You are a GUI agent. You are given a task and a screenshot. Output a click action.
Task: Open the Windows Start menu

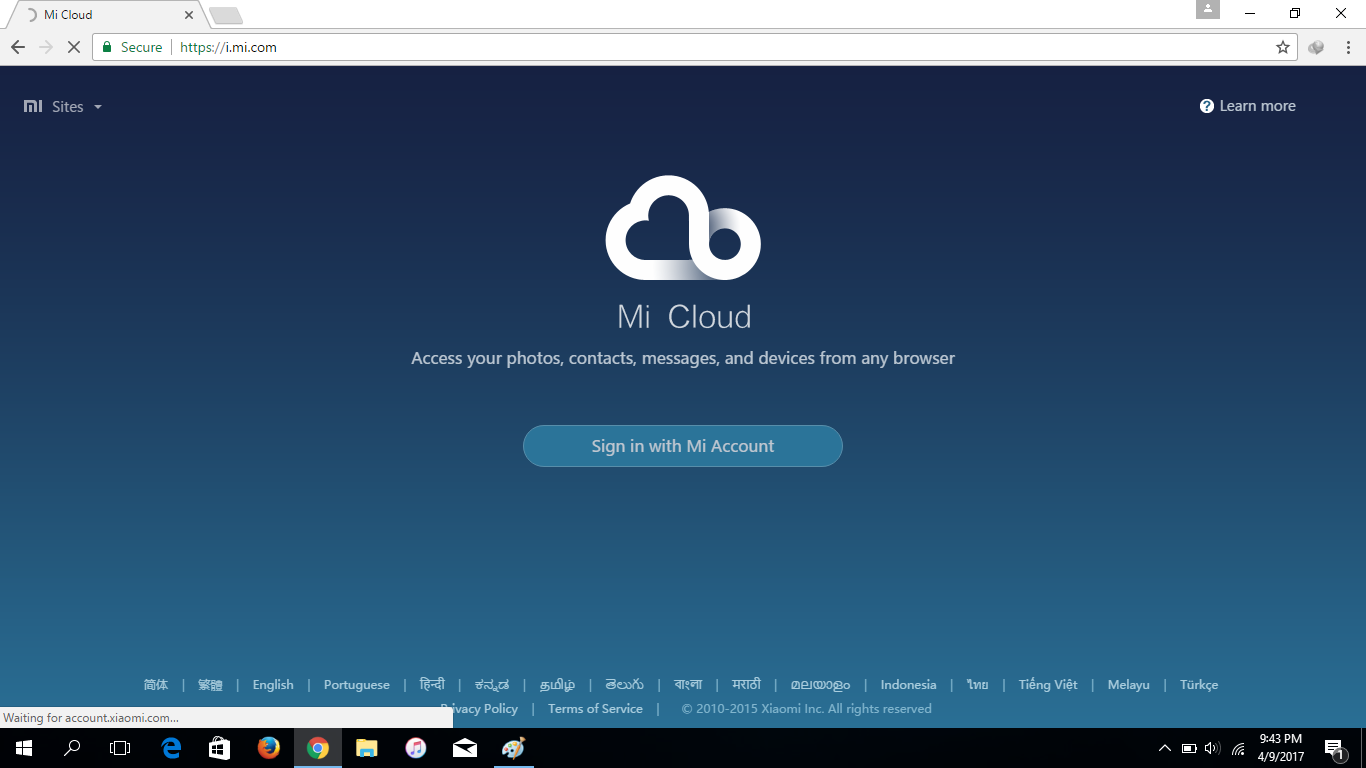pos(24,748)
